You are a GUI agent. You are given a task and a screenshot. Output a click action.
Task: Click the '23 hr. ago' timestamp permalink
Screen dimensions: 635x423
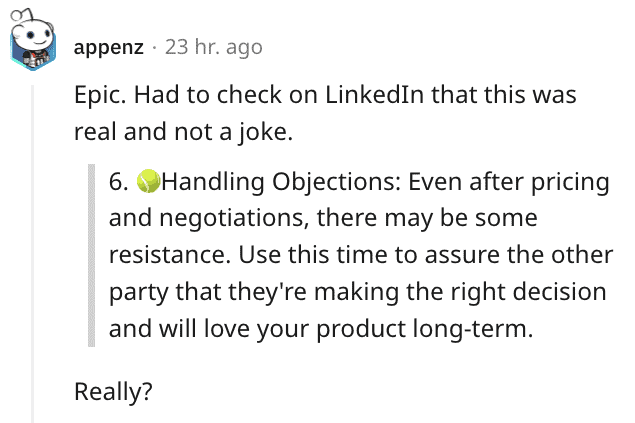tap(213, 47)
